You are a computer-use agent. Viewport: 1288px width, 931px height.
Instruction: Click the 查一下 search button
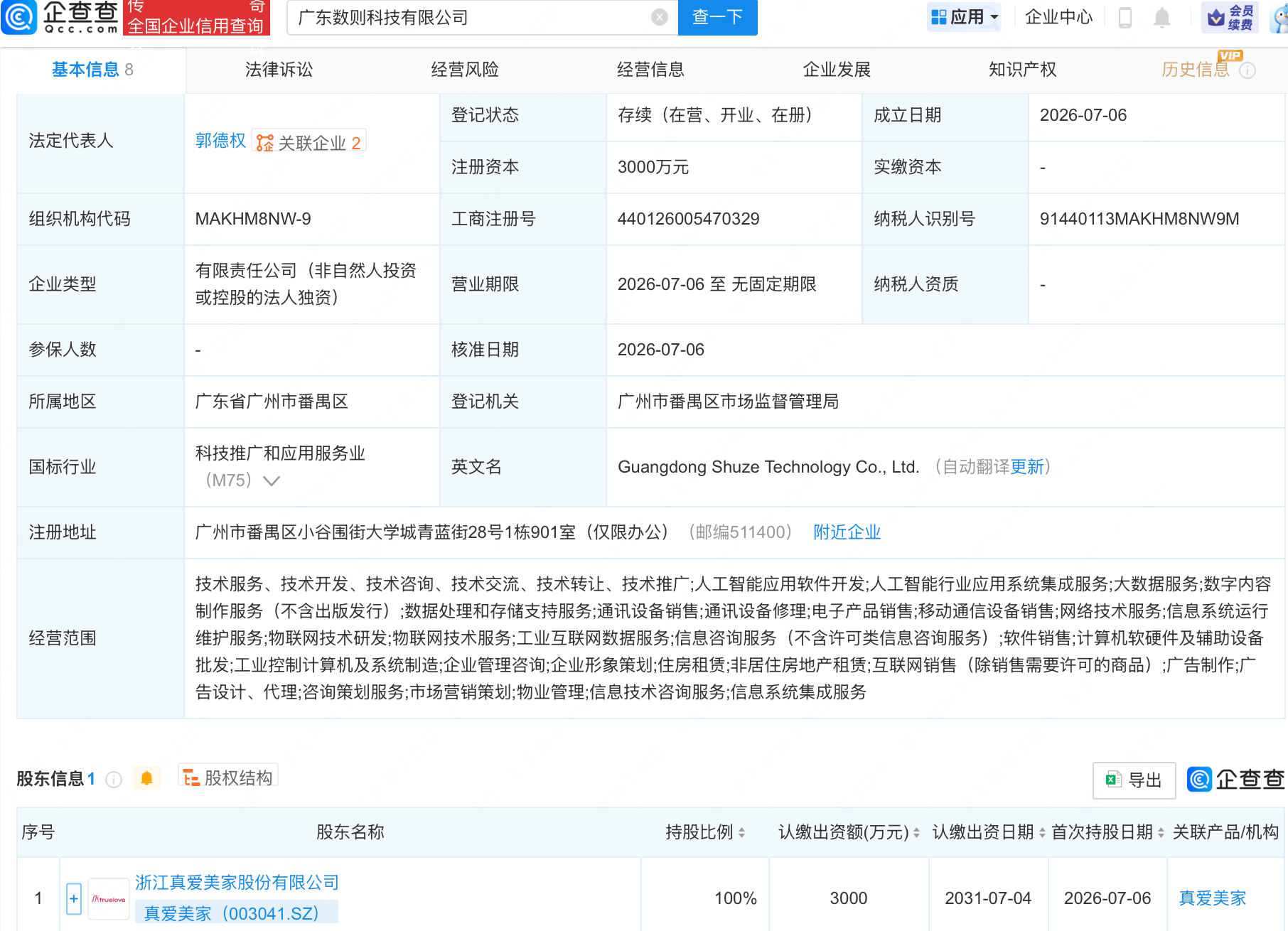[718, 17]
